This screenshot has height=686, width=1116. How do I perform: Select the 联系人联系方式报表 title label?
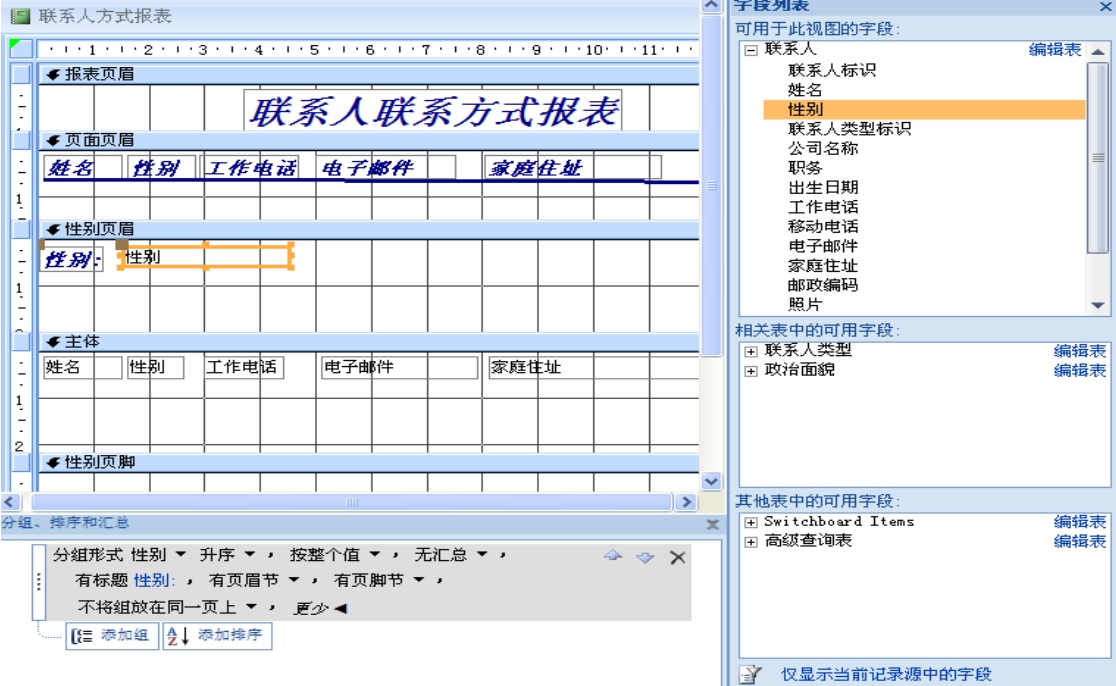pos(432,112)
